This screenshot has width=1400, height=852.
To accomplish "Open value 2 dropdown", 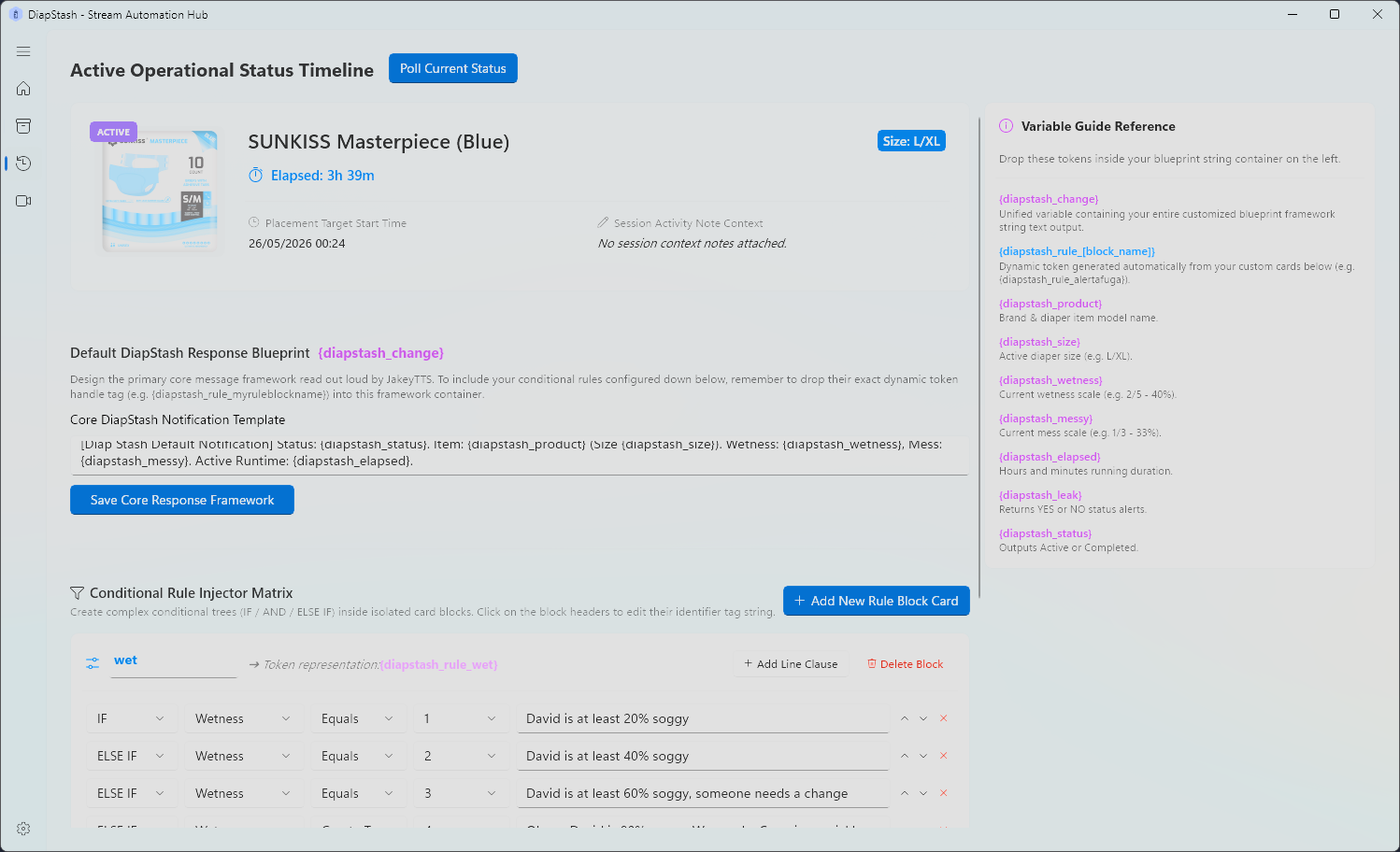I will pos(461,756).
